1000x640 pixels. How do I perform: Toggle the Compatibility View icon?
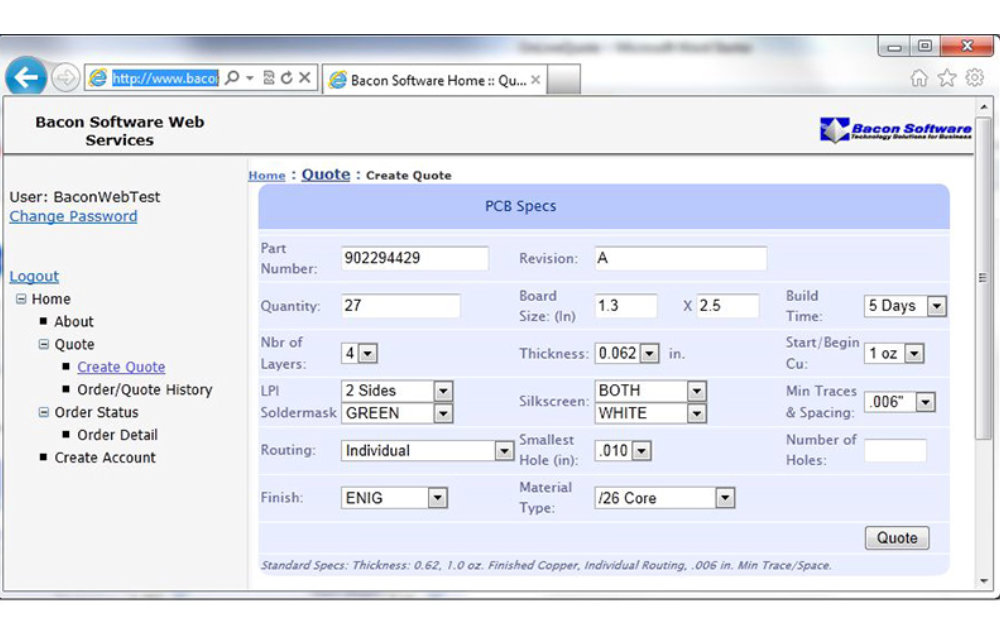(x=268, y=78)
